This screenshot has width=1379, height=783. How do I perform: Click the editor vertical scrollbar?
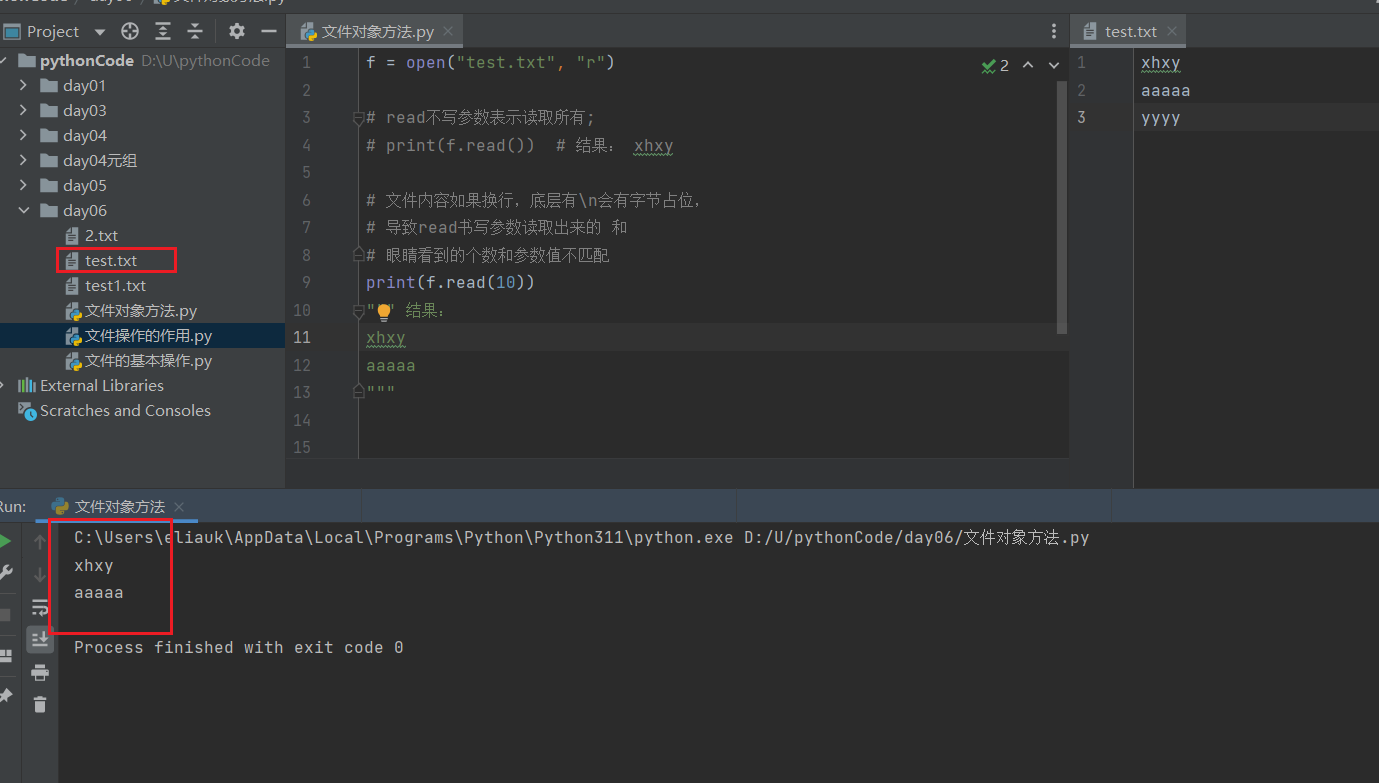click(x=1061, y=207)
